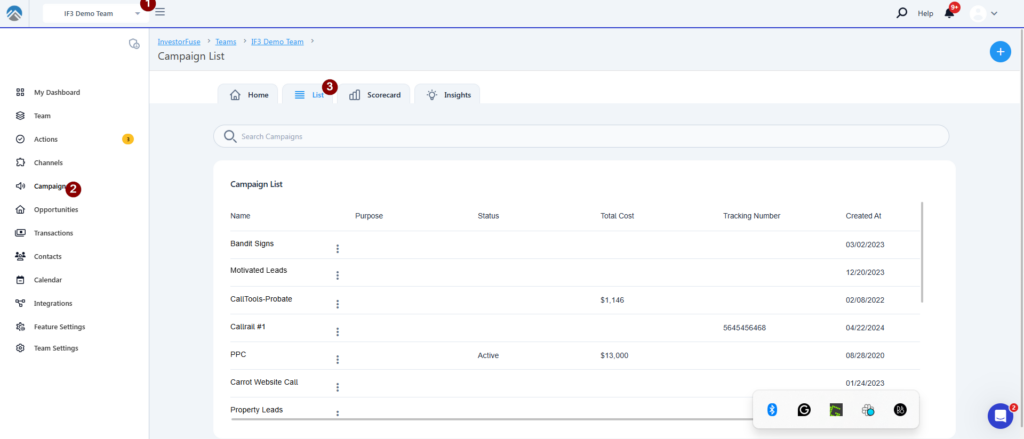Open options menu for CallTools-Probate row

[x=338, y=304]
